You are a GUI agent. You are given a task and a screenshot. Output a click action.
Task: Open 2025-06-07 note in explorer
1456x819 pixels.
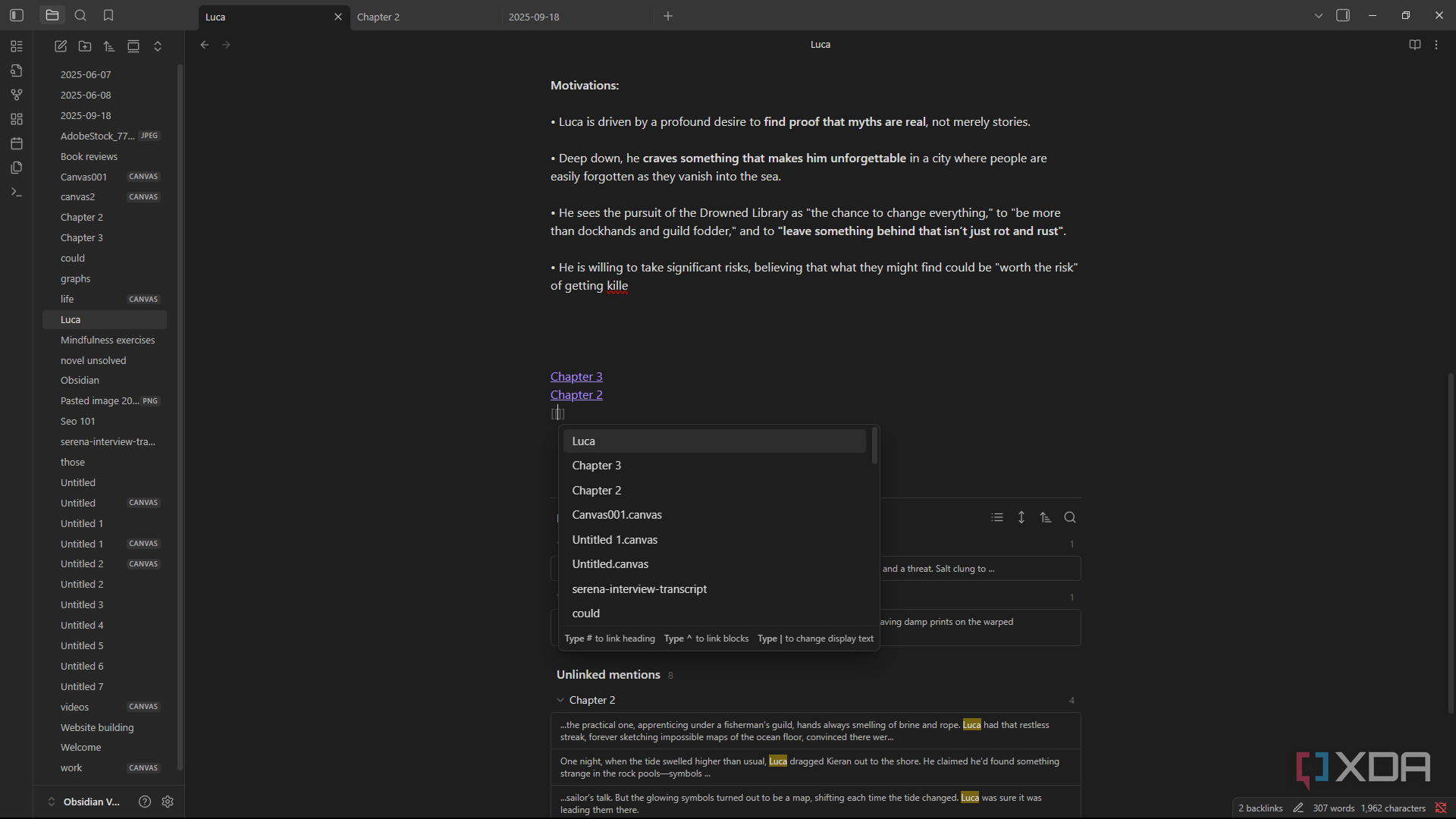coord(105,74)
